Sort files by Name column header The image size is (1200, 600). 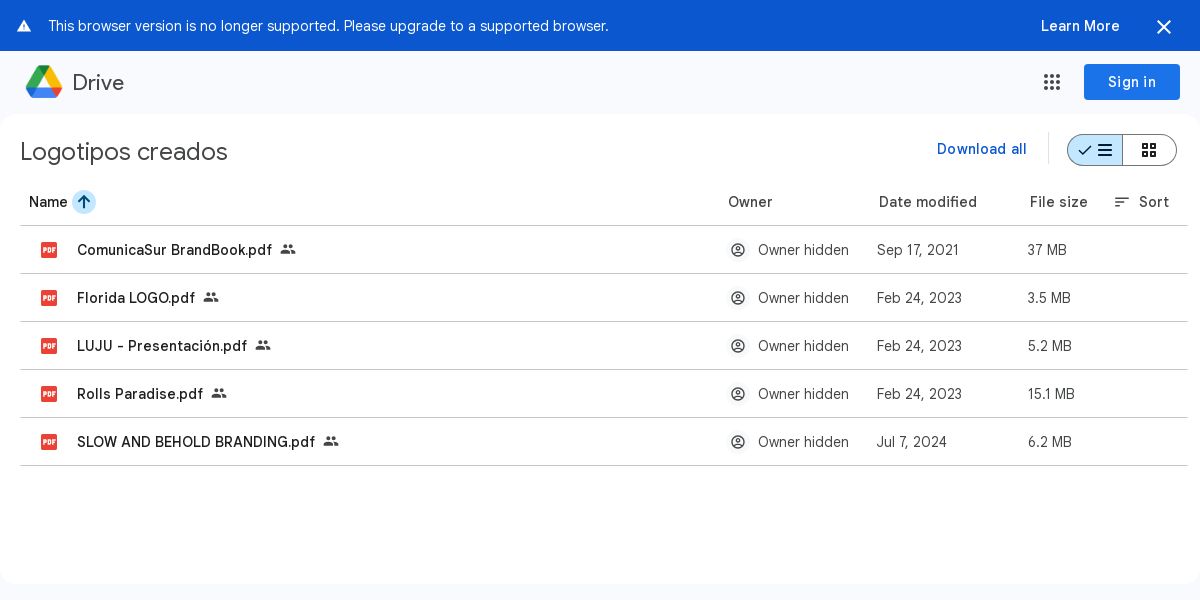(x=48, y=202)
